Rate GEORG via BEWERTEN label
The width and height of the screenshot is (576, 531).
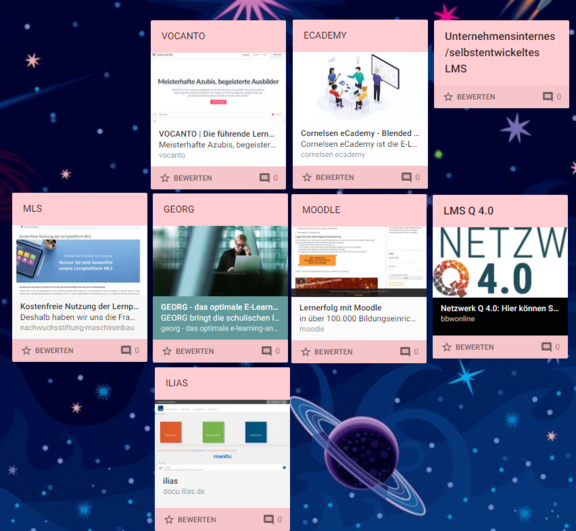coord(195,351)
